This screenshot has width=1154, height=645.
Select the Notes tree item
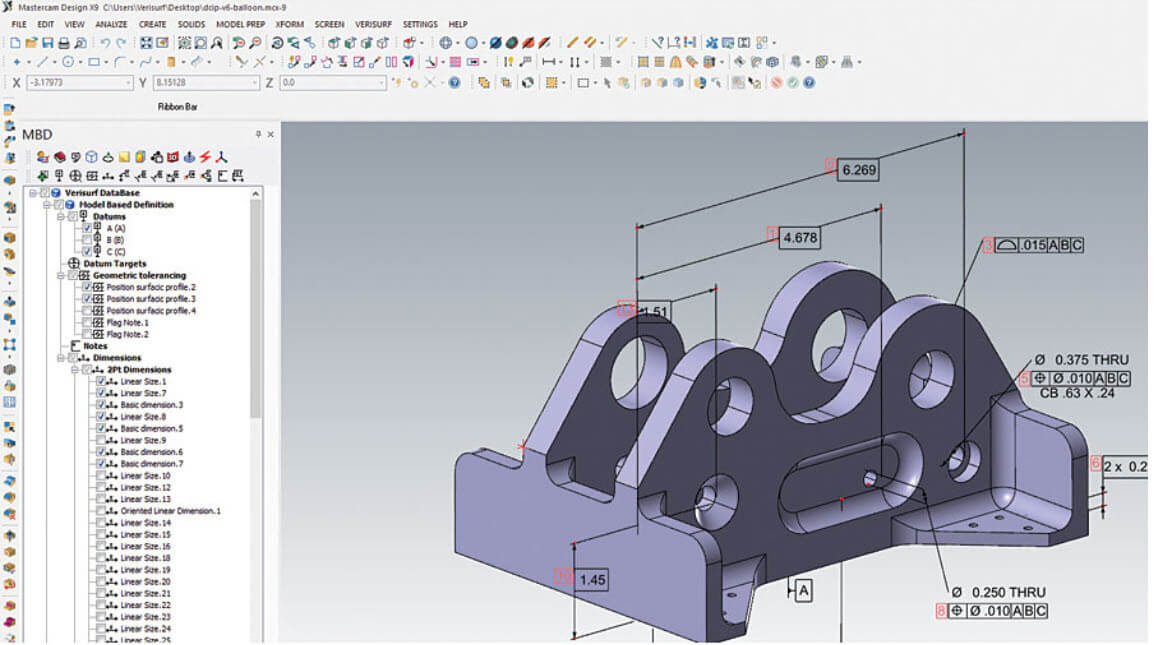tap(95, 346)
